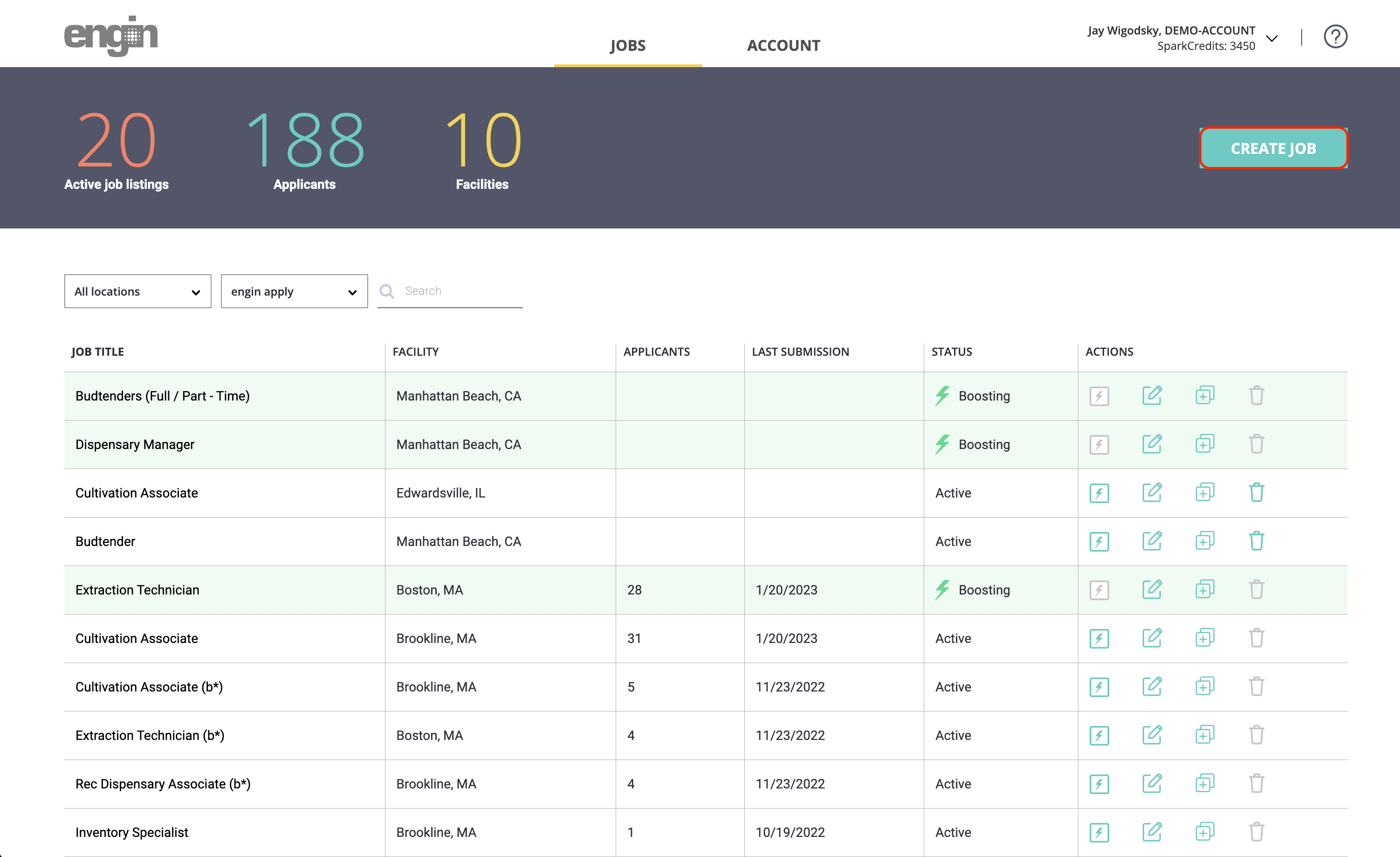Click search magnifier icon
This screenshot has height=857, width=1400.
point(387,291)
